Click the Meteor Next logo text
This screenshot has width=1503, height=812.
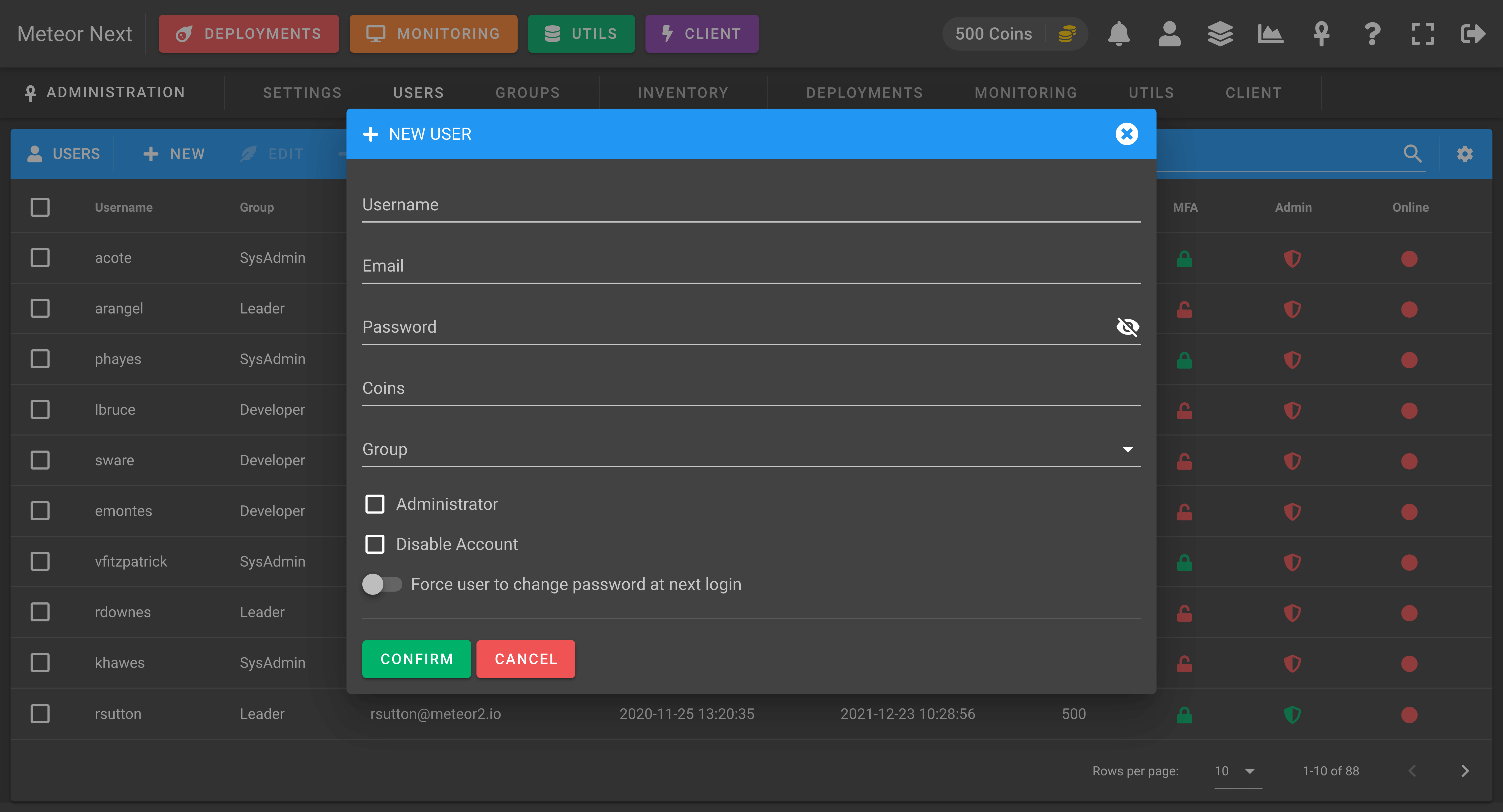(x=75, y=34)
